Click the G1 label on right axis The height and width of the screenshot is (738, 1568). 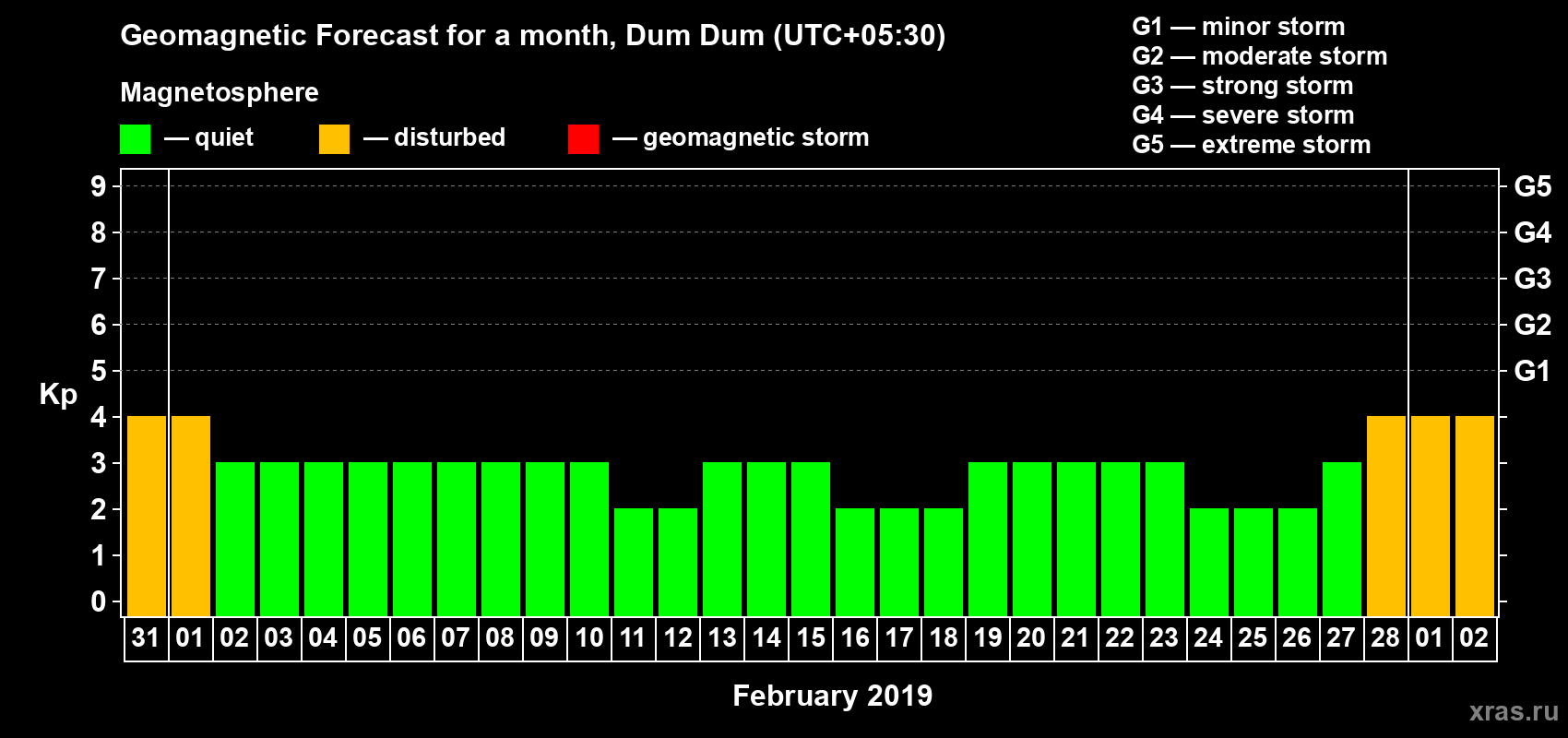click(1532, 371)
